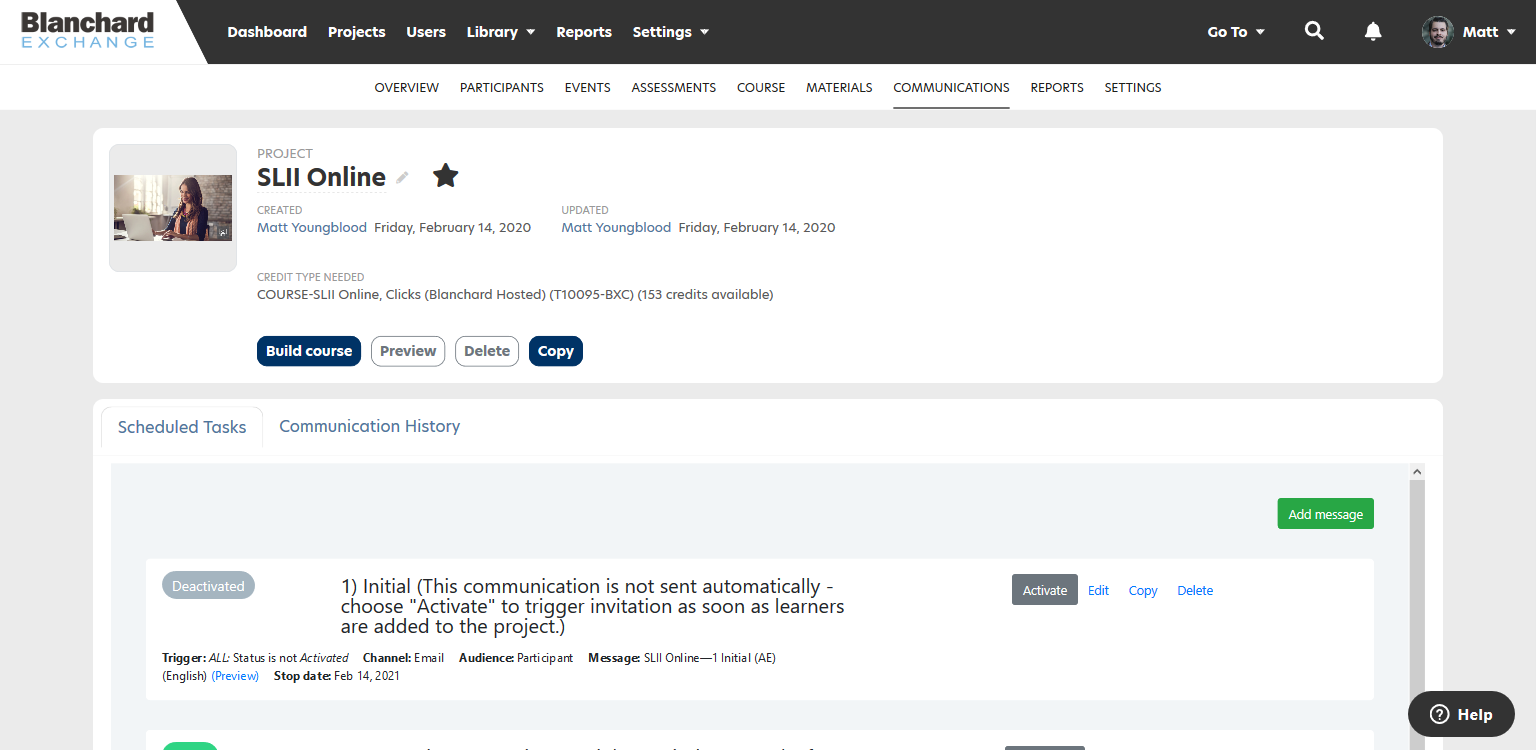This screenshot has width=1536, height=750.
Task: Switch to the COURSE tab
Action: pyautogui.click(x=761, y=88)
